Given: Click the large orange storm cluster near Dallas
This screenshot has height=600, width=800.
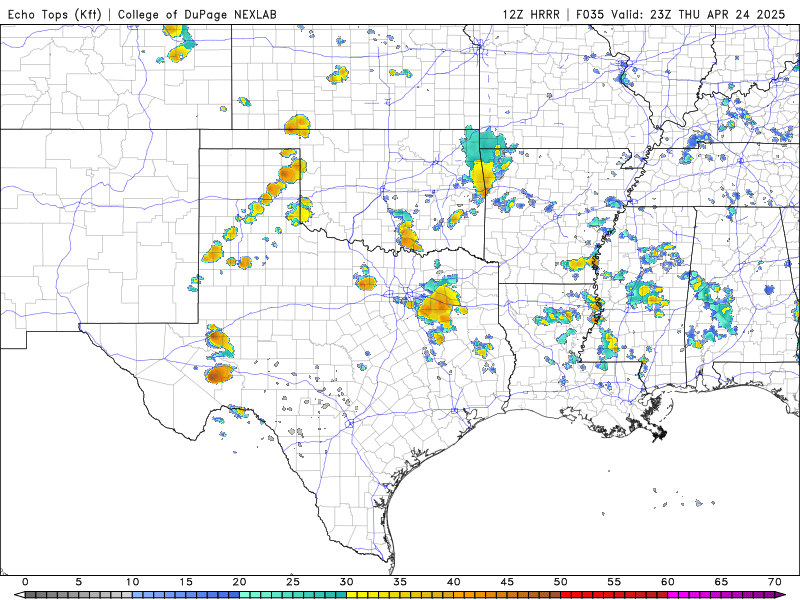Looking at the screenshot, I should [x=438, y=304].
